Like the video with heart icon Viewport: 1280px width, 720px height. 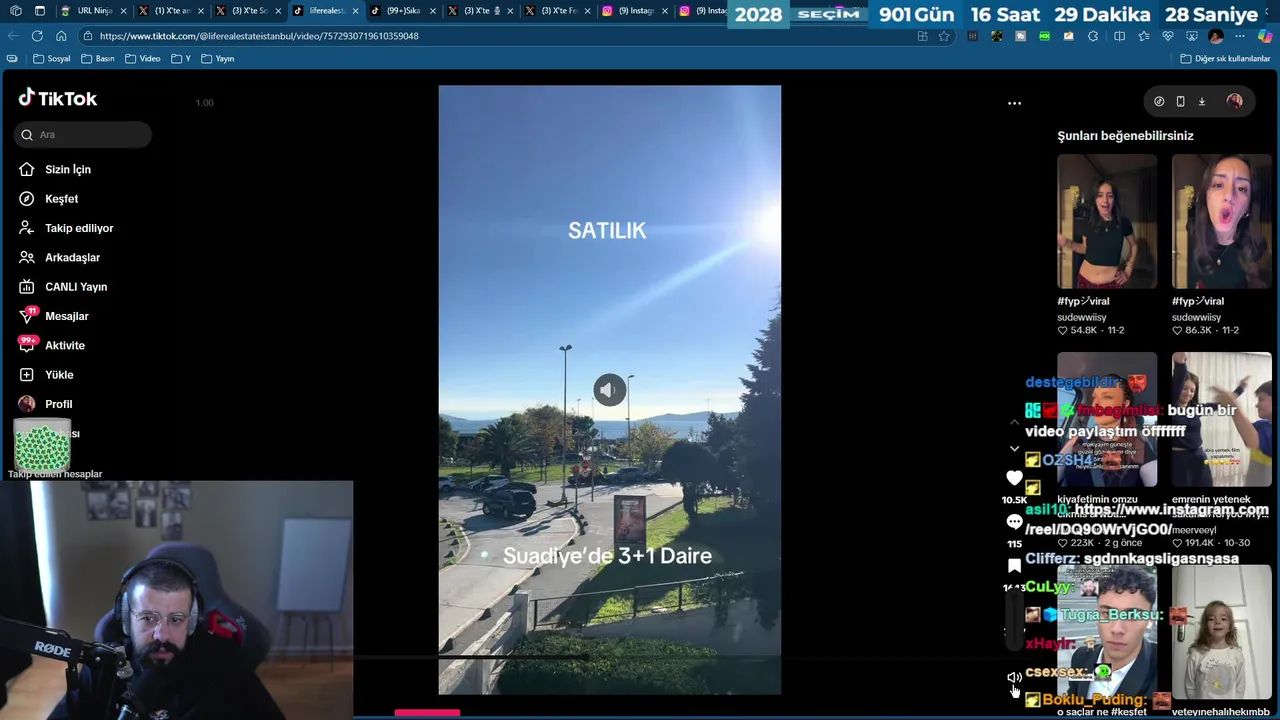(1014, 479)
